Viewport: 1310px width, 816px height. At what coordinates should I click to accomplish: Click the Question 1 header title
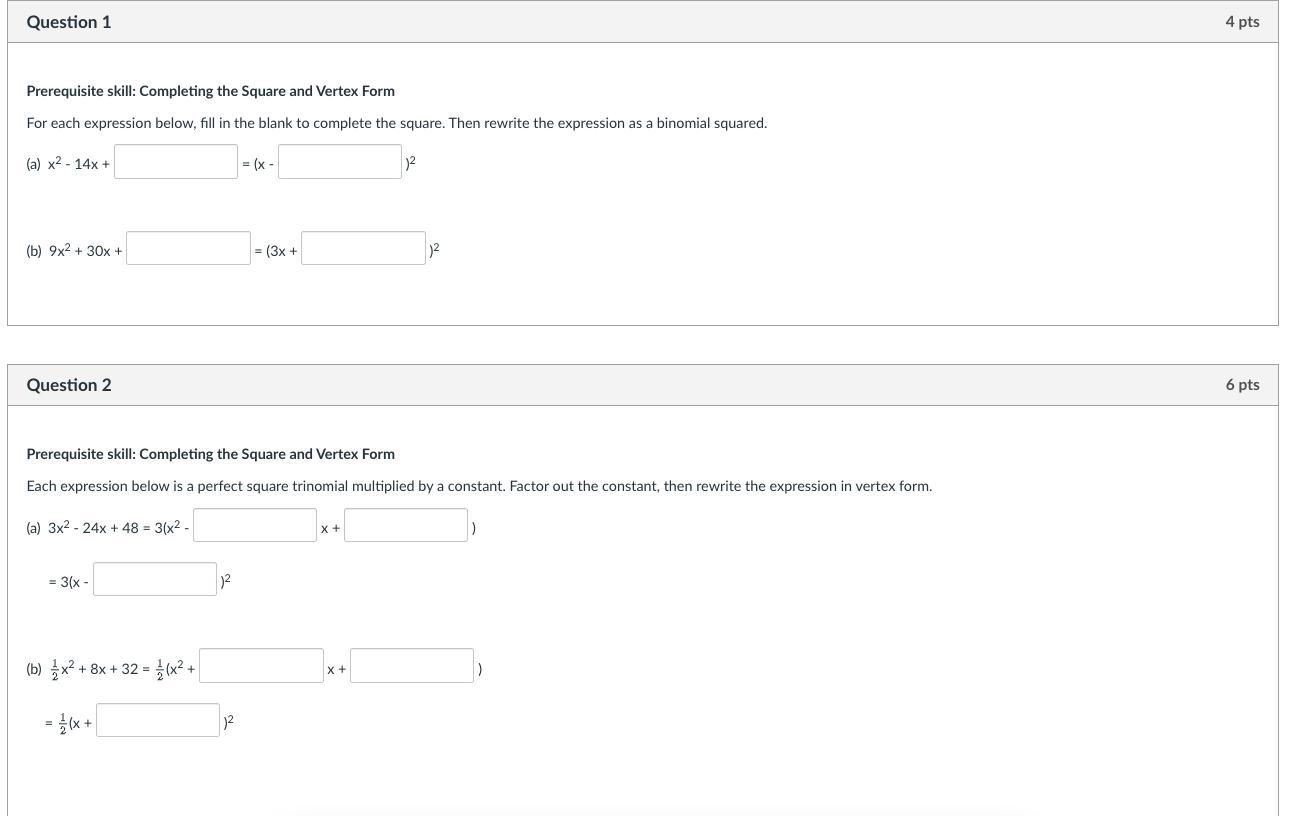[69, 22]
